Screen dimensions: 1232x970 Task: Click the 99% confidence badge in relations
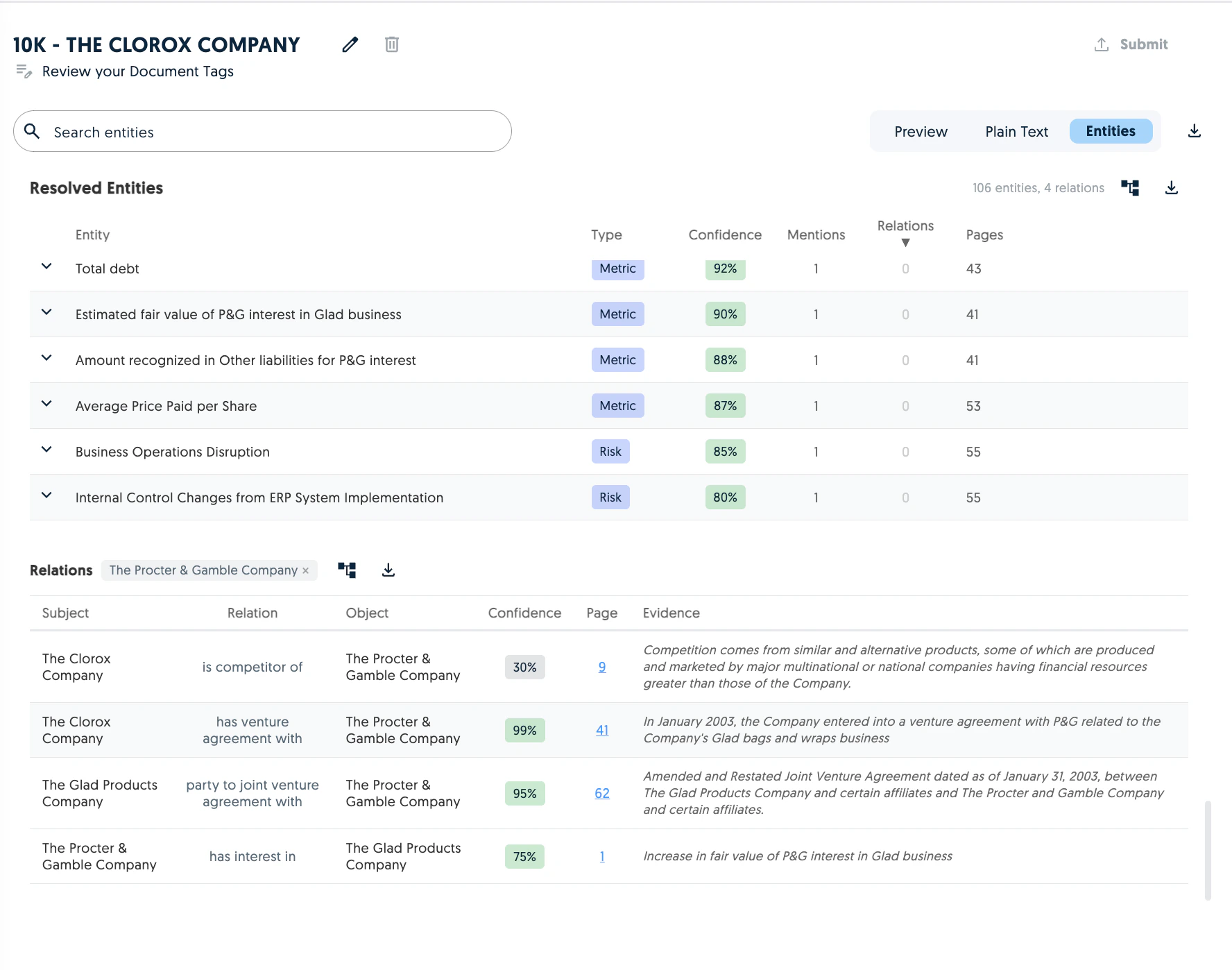pos(524,731)
